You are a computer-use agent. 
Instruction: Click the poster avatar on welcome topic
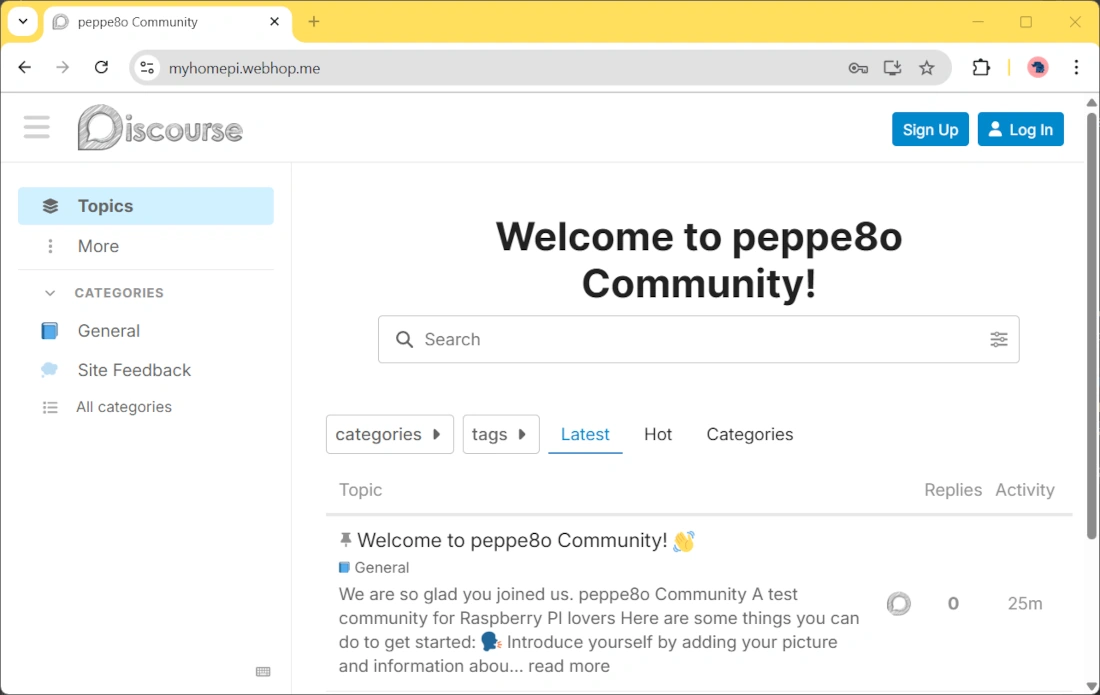click(899, 603)
